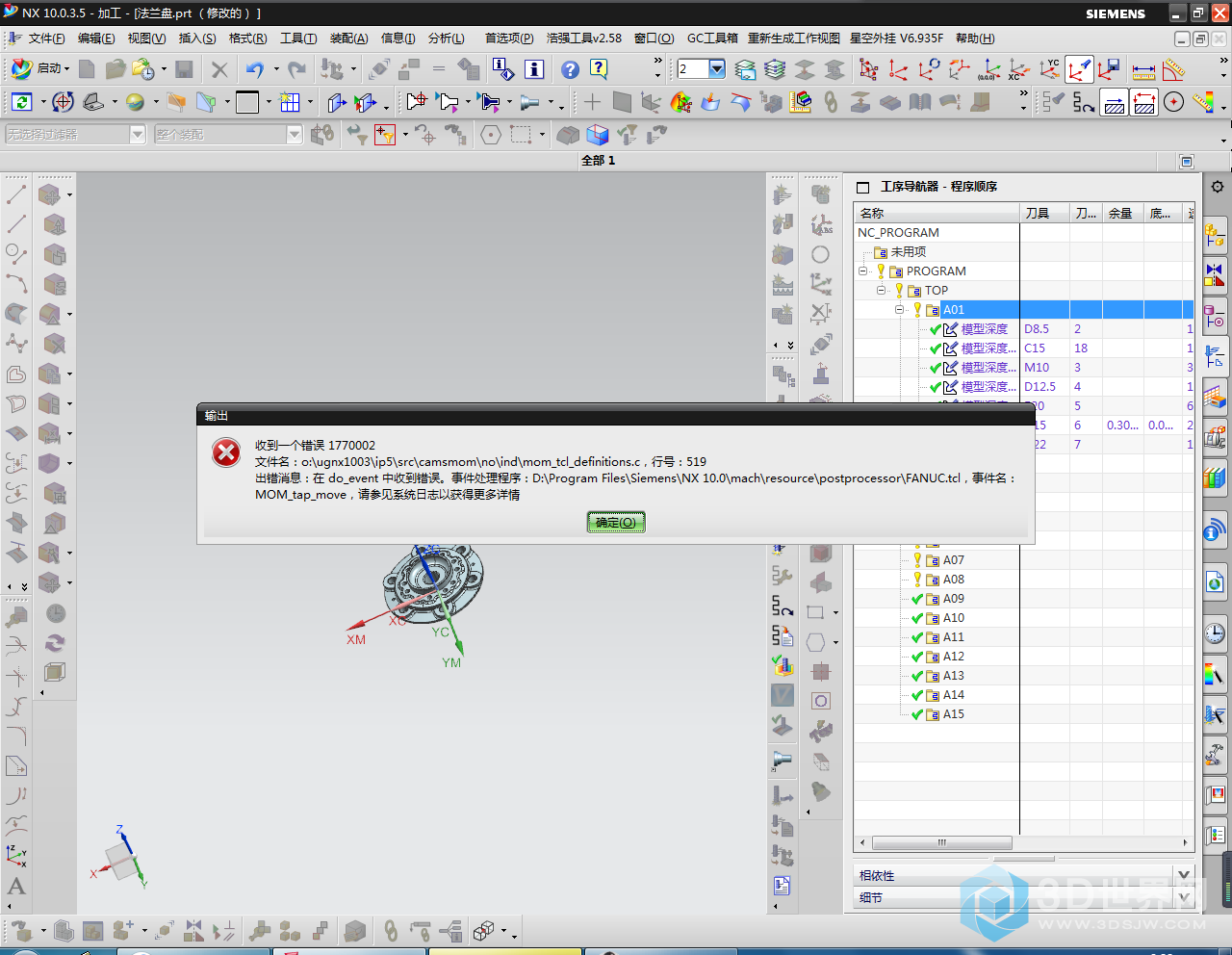Select the A10 program group

(954, 618)
